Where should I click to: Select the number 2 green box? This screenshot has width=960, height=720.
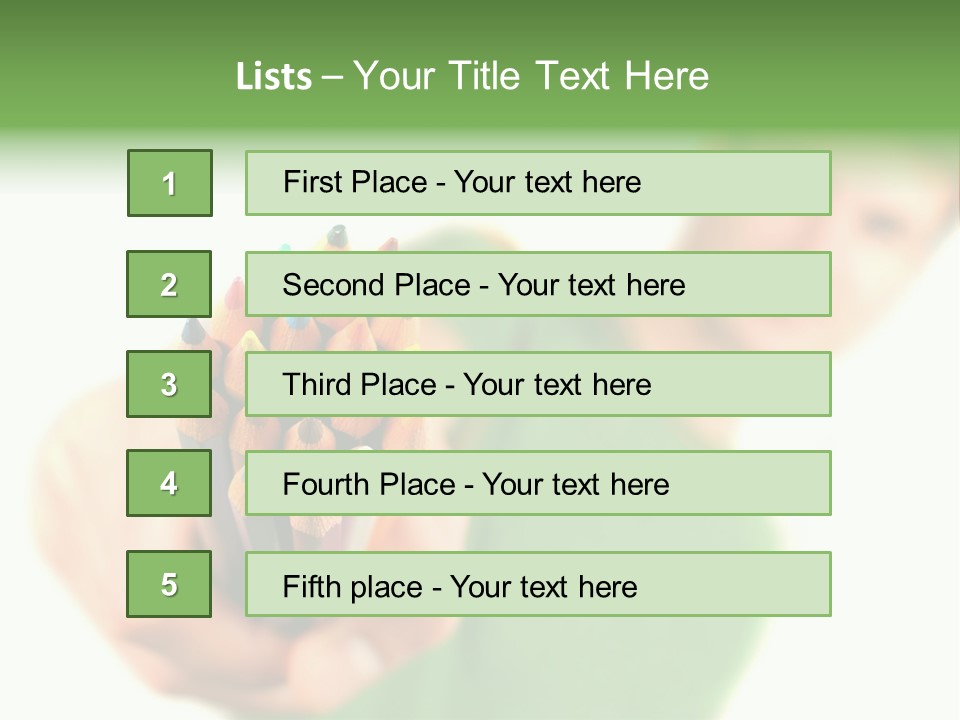tap(169, 284)
